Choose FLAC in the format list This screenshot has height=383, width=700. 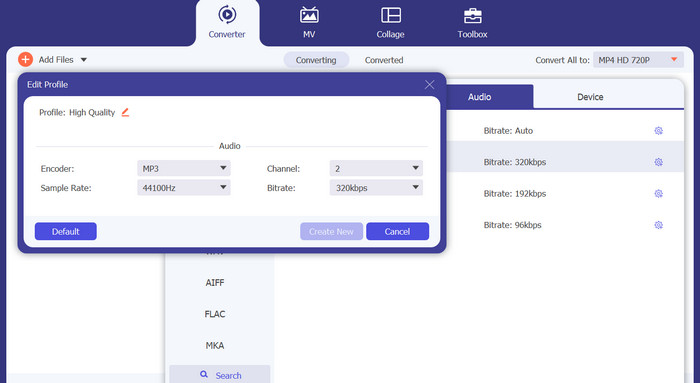[x=215, y=314]
